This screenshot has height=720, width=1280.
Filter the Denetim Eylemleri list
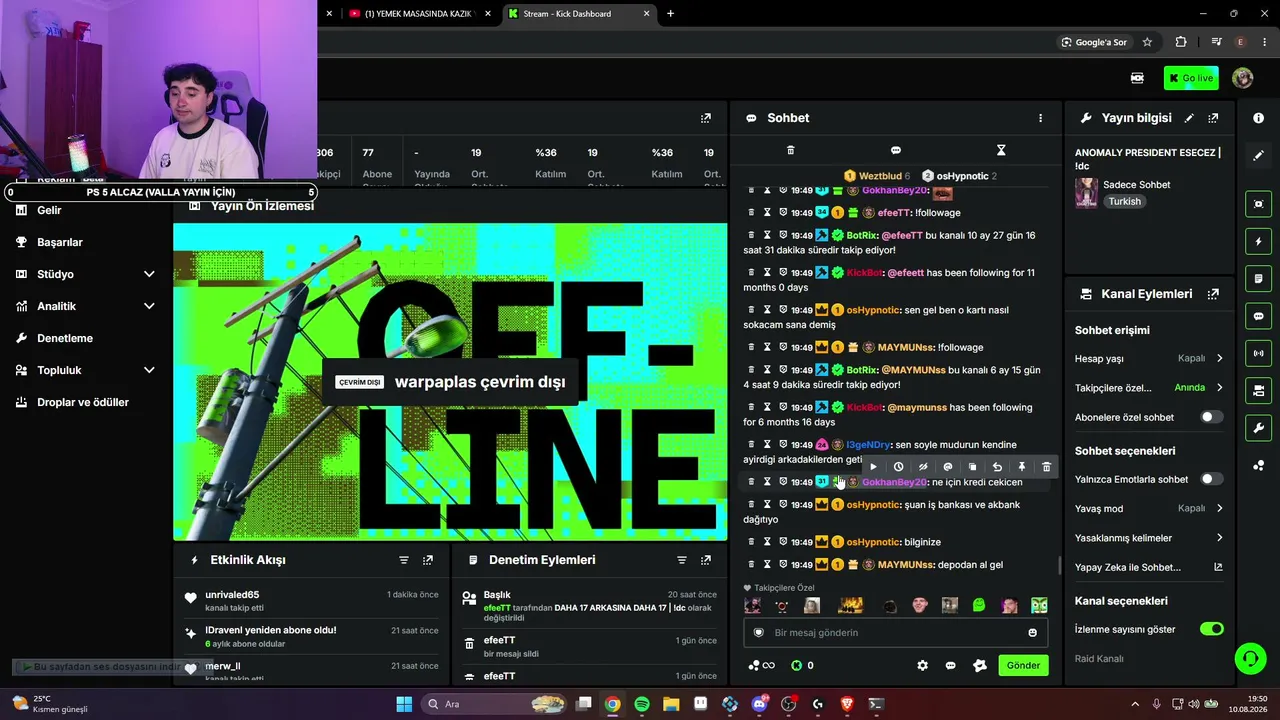click(682, 560)
